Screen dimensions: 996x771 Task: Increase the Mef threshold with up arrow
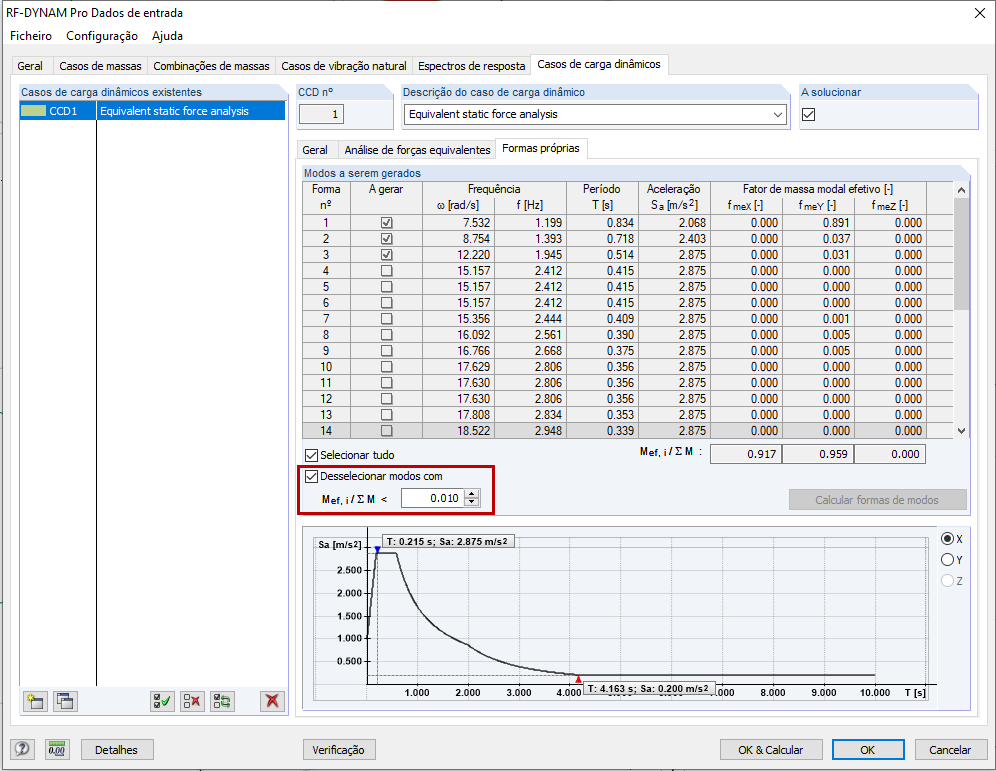[x=471, y=494]
